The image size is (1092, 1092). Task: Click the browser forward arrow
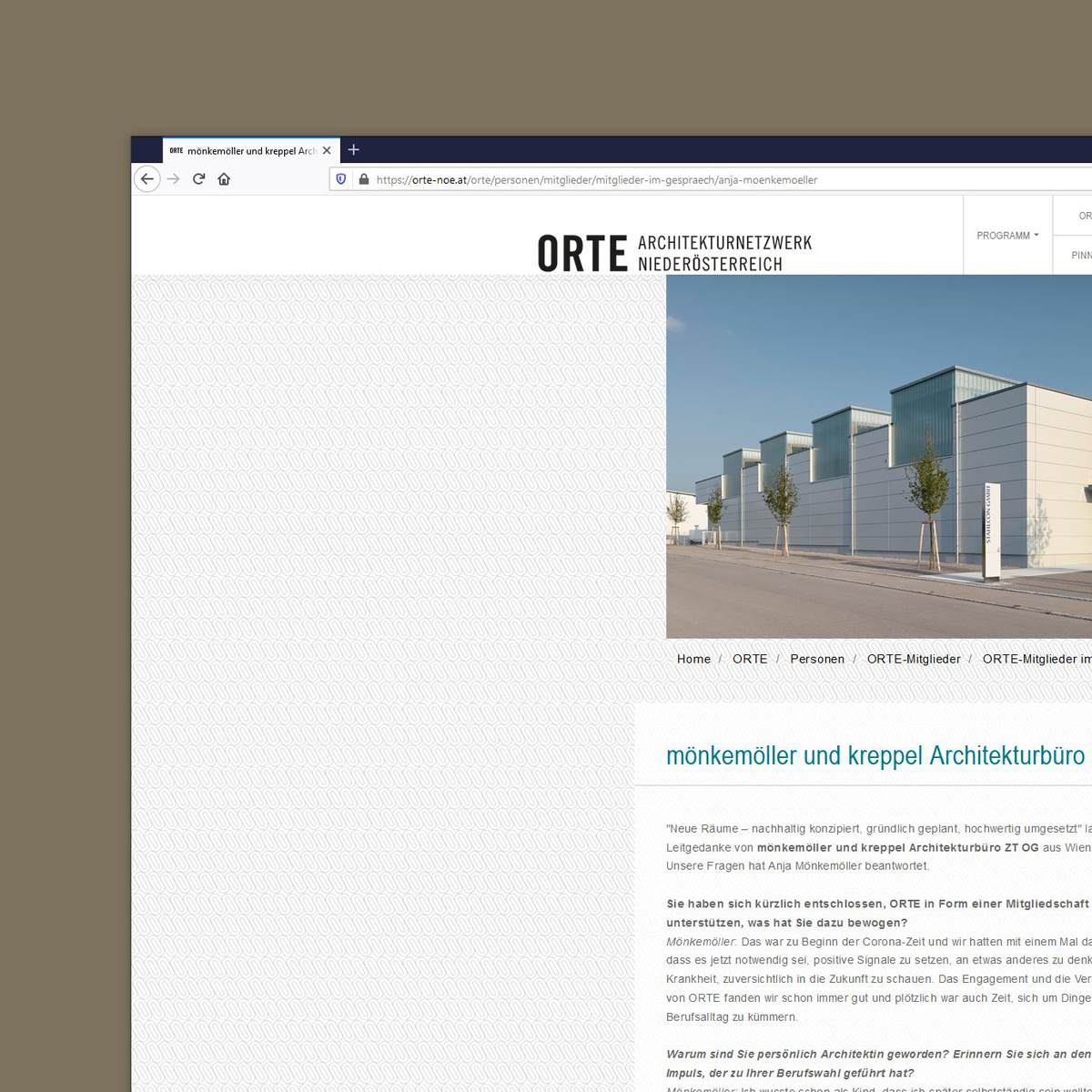point(174,179)
